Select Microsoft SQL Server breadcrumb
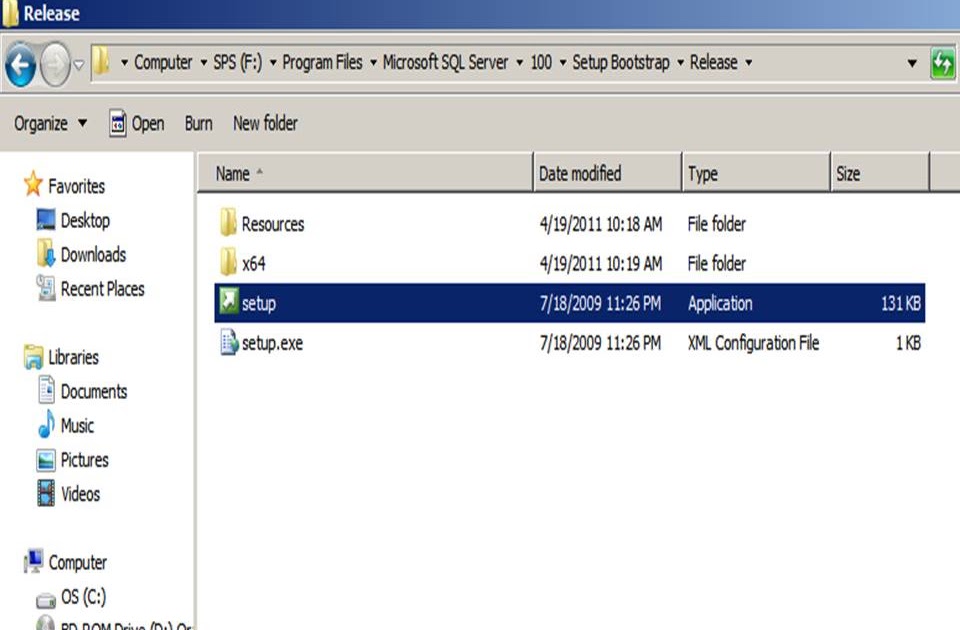The width and height of the screenshot is (960, 630). (x=446, y=62)
